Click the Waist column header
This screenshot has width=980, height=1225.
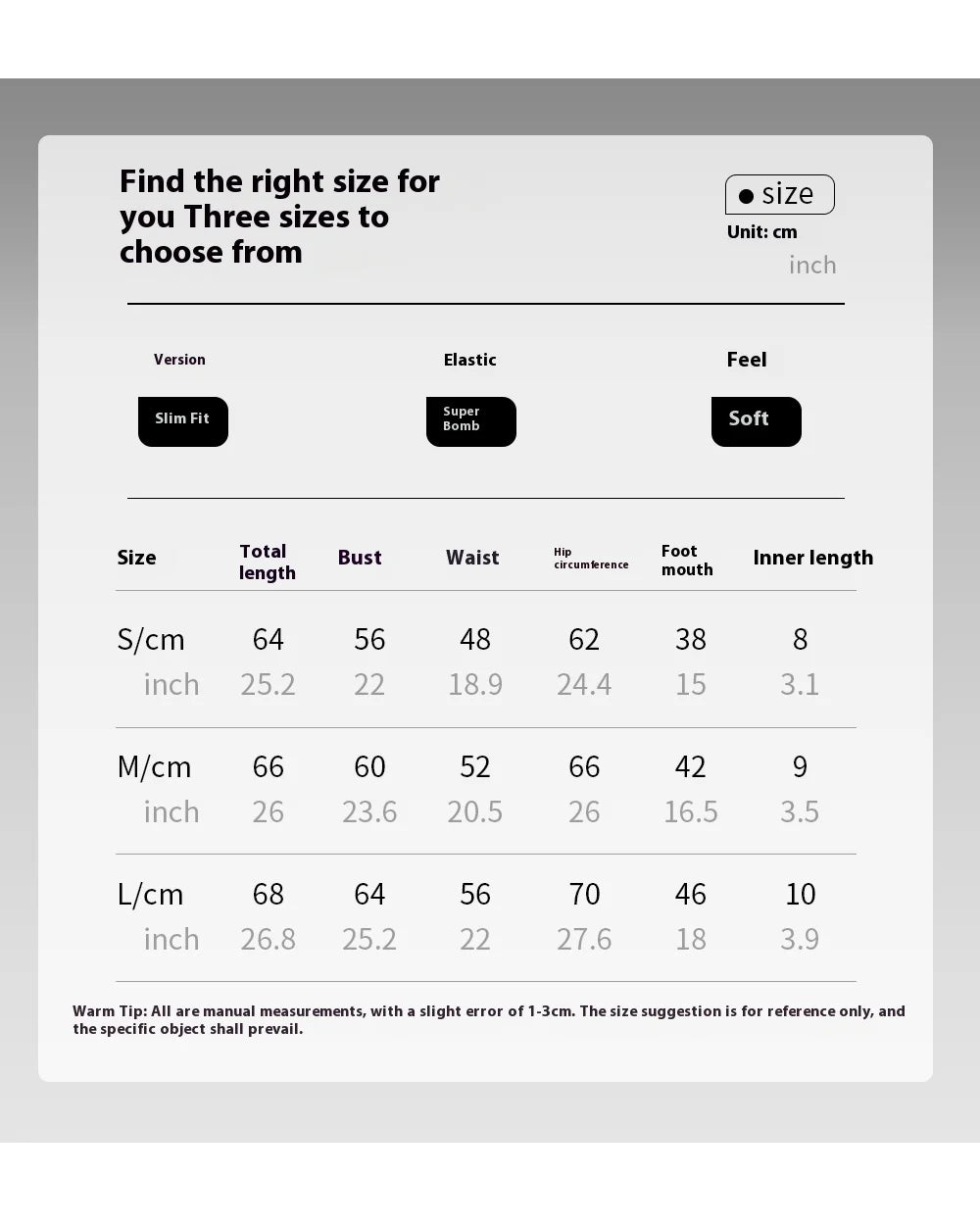[472, 558]
